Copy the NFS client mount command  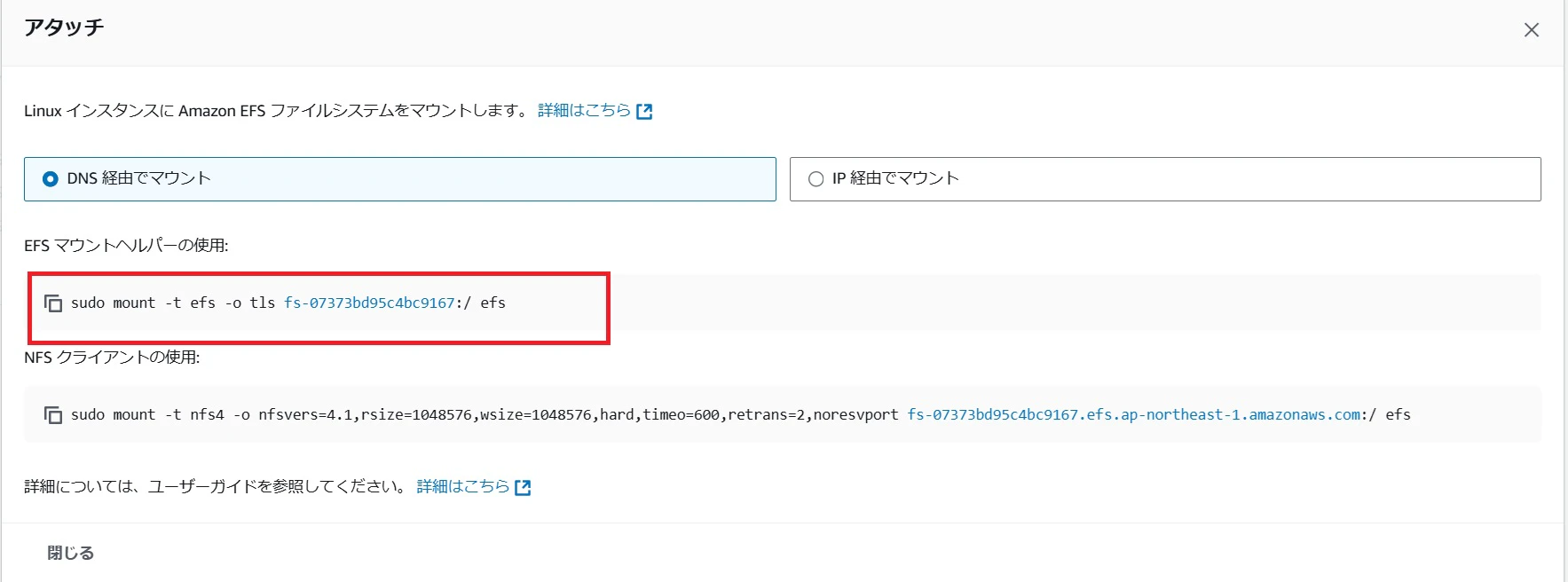[x=53, y=415]
